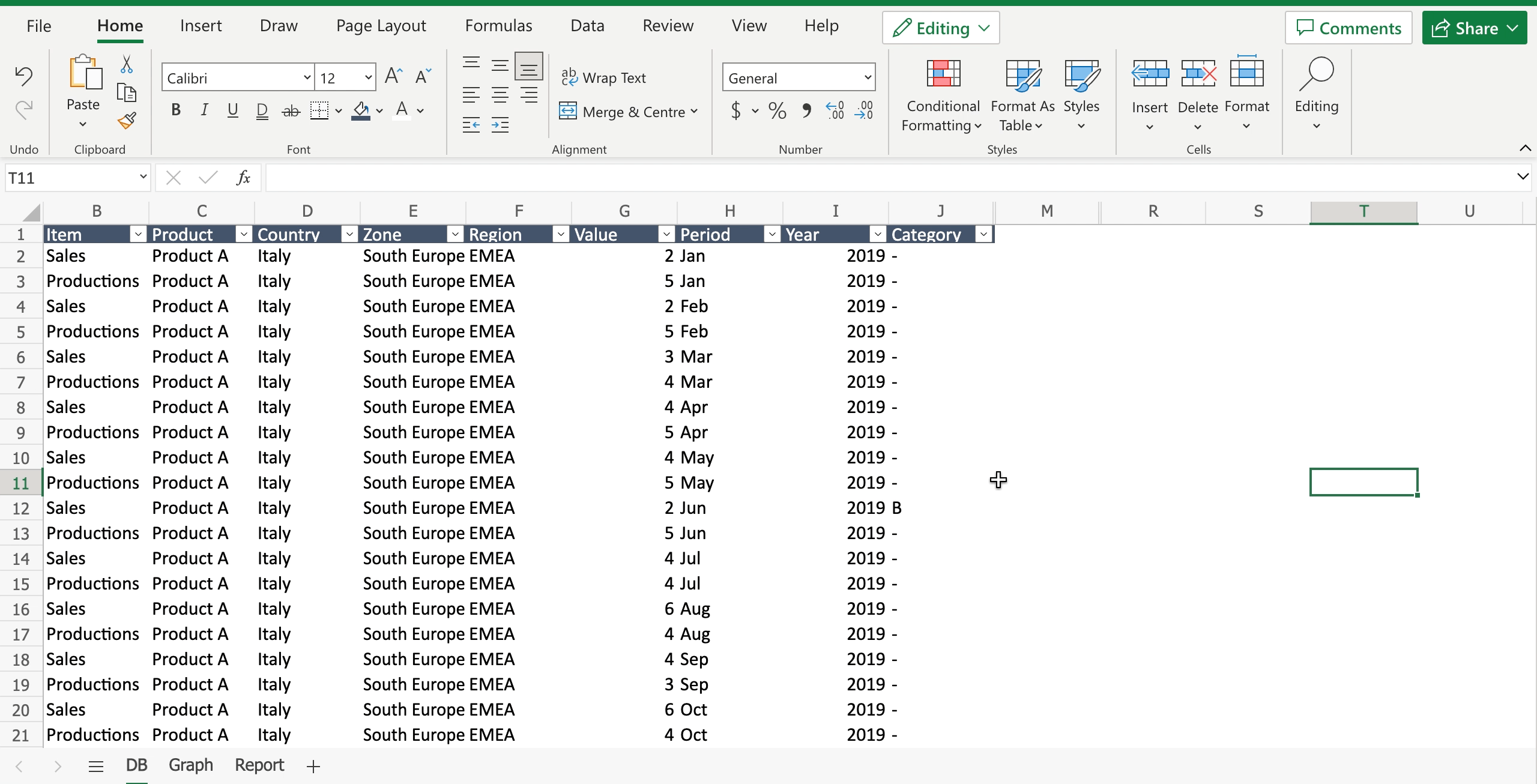Open the Conditional Formatting menu
The image size is (1537, 784).
coord(943,96)
